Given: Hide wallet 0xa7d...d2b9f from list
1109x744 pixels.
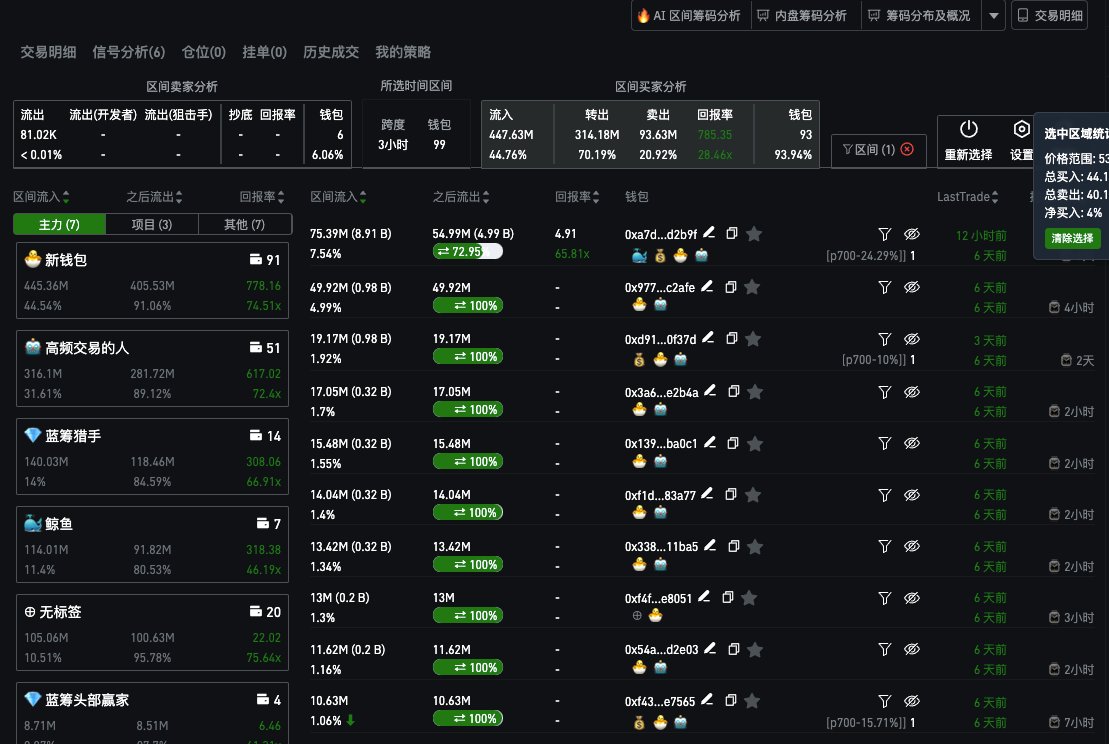Looking at the screenshot, I should pos(912,233).
